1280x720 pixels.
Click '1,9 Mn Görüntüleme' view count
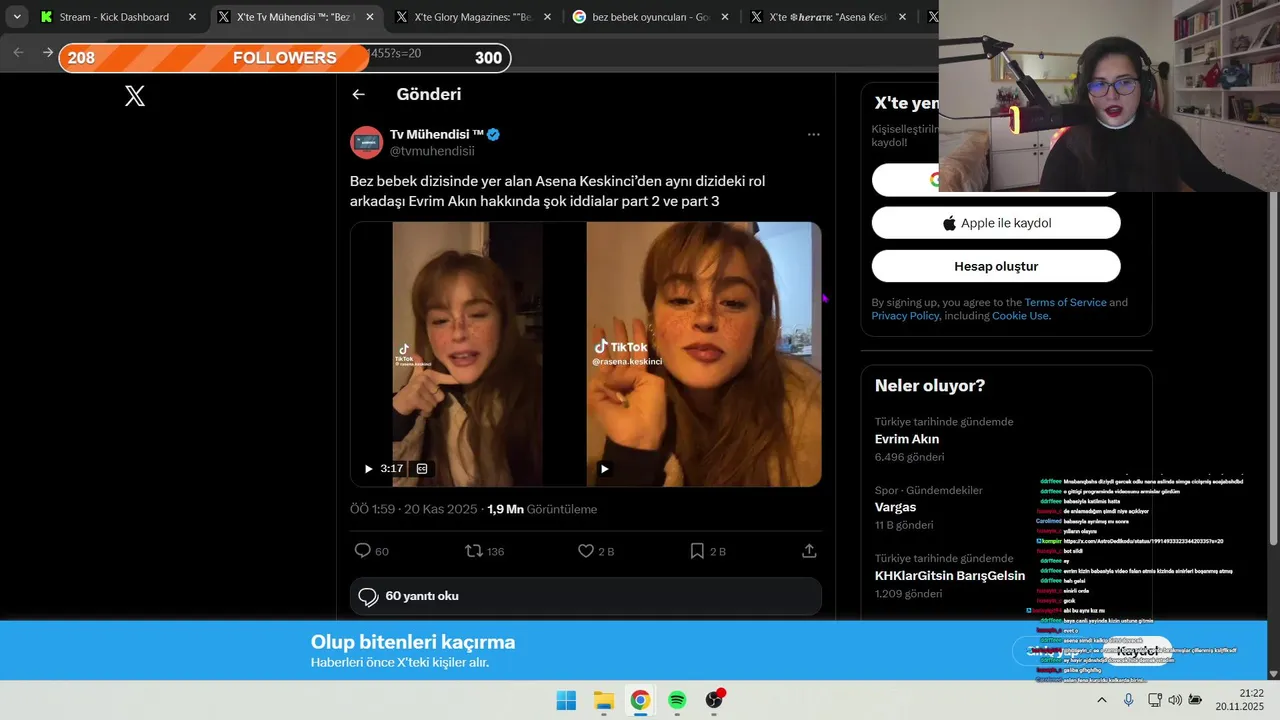click(x=542, y=509)
